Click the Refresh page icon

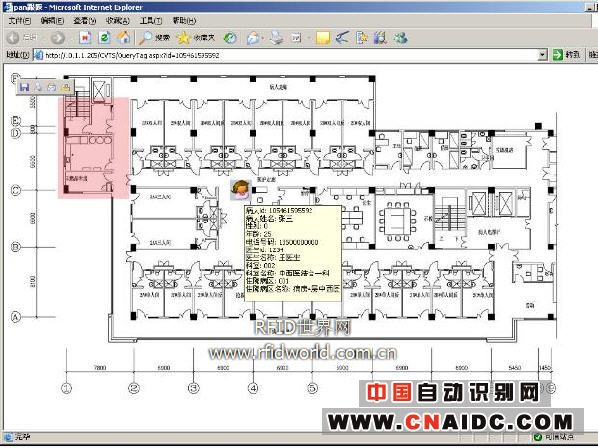[104, 37]
